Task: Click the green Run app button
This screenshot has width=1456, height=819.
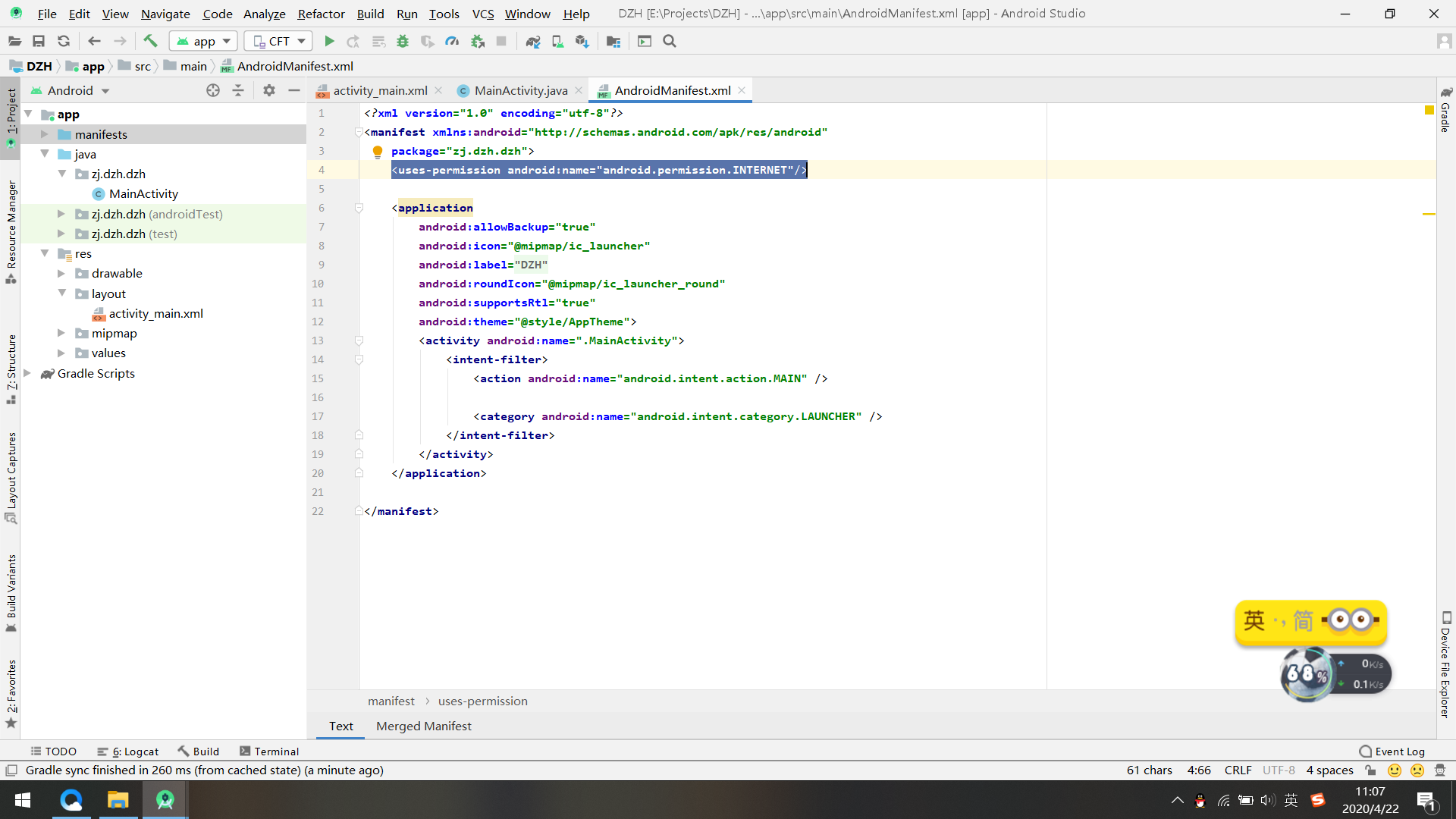Action: (329, 42)
